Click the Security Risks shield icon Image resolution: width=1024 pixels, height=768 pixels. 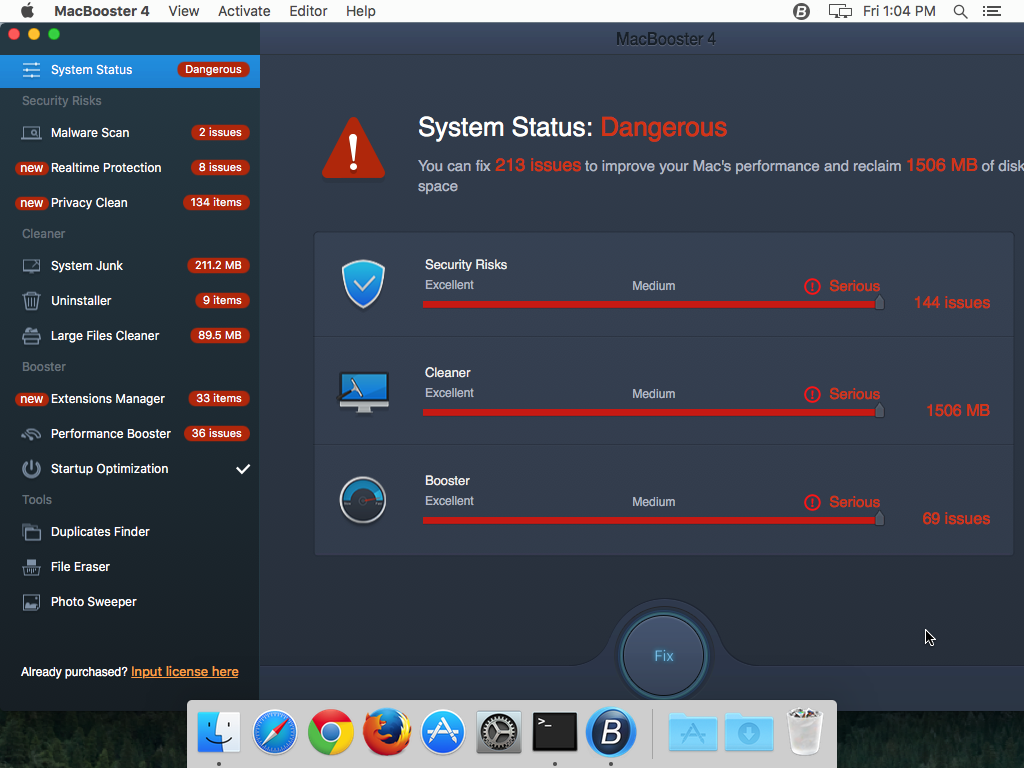tap(363, 284)
